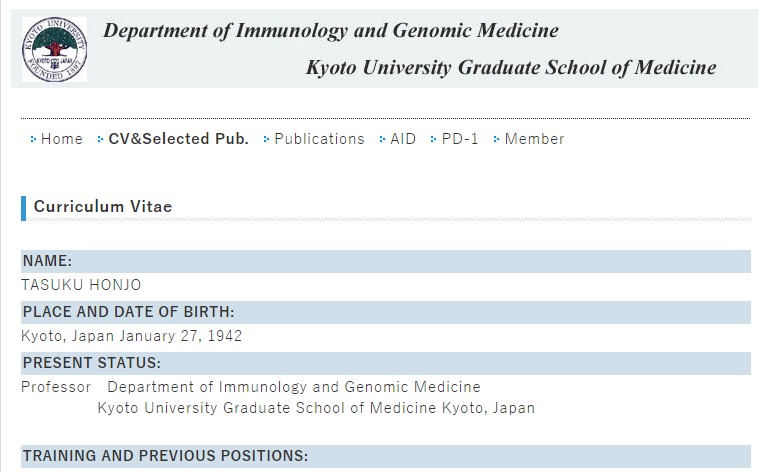The width and height of the screenshot is (769, 472).
Task: Select the CV&Selected Pub. menu item
Action: coord(179,139)
